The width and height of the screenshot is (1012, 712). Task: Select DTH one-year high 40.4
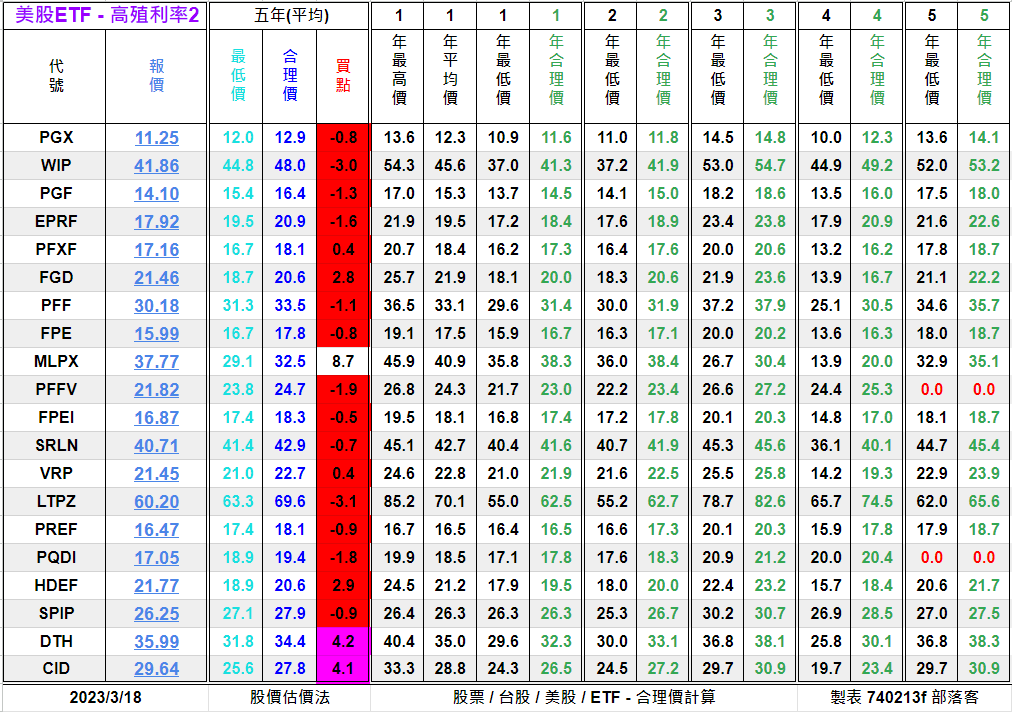(x=399, y=642)
